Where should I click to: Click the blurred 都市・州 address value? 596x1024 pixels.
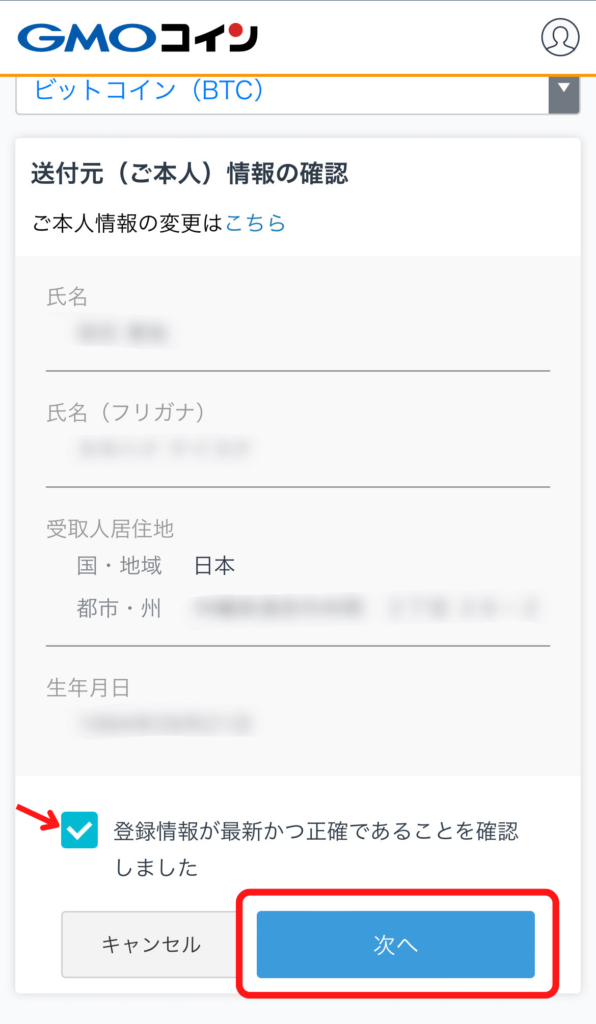pyautogui.click(x=366, y=609)
